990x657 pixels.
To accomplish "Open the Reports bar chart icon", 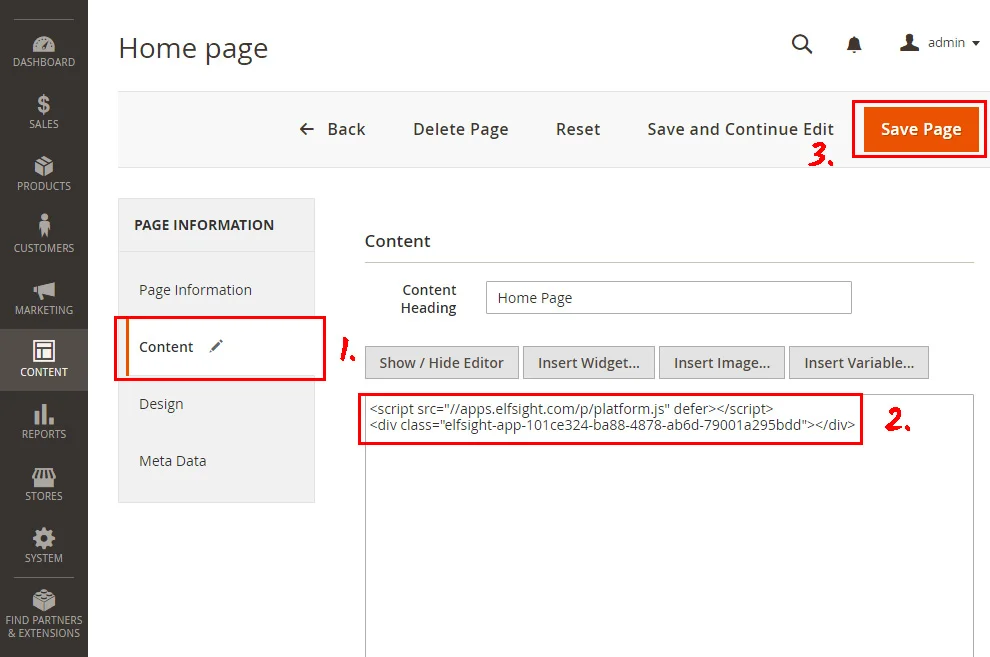I will pyautogui.click(x=44, y=414).
